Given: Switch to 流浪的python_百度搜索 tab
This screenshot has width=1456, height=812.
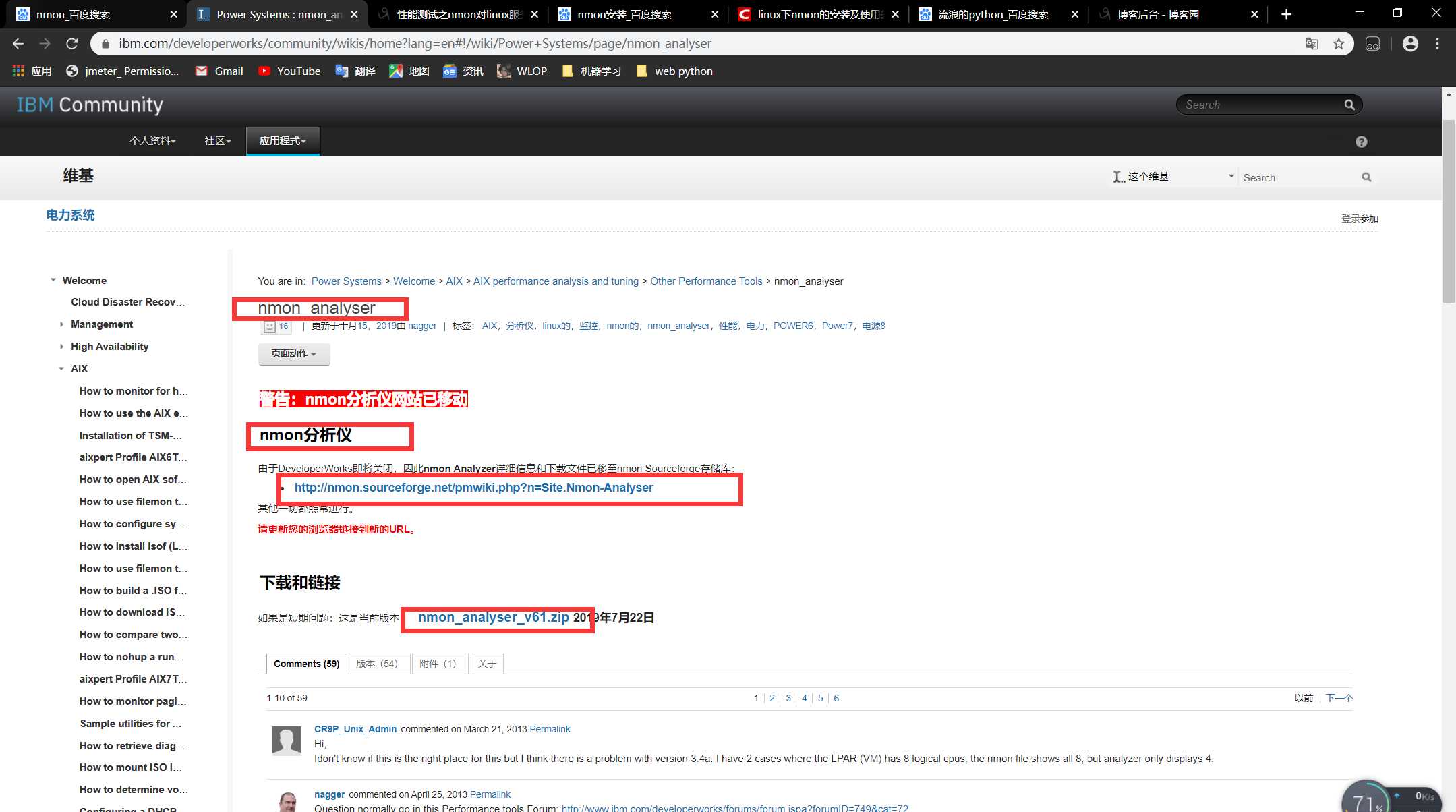Looking at the screenshot, I should (998, 14).
